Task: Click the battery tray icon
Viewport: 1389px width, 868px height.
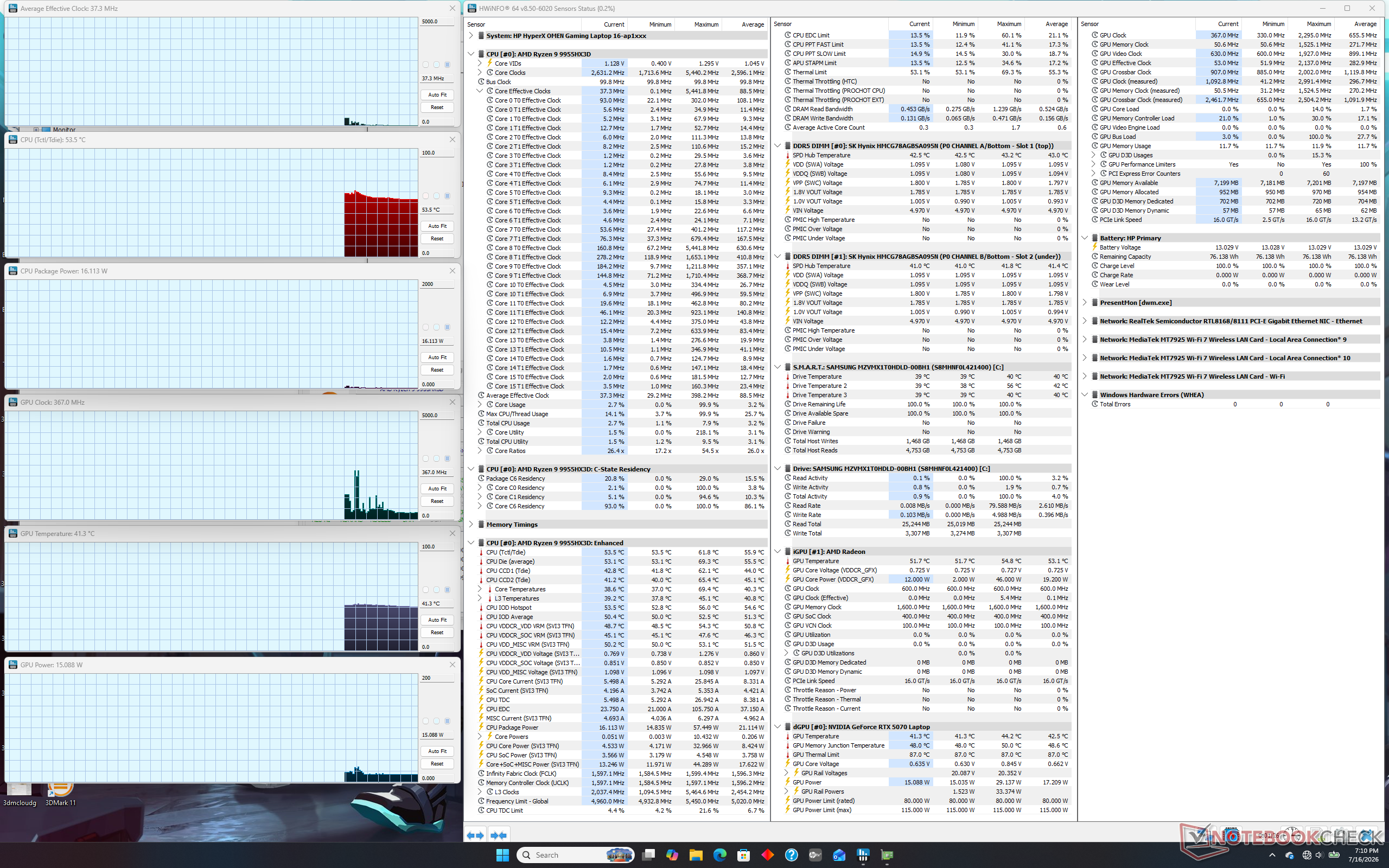Action: [1334, 855]
